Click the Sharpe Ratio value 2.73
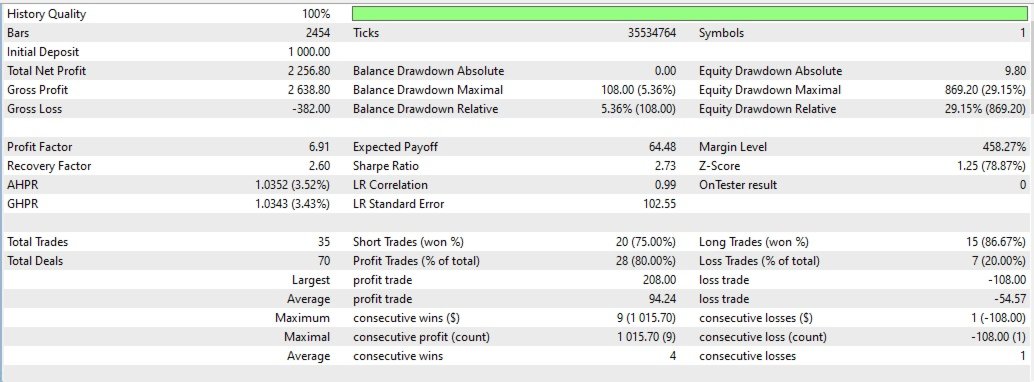 [x=665, y=166]
